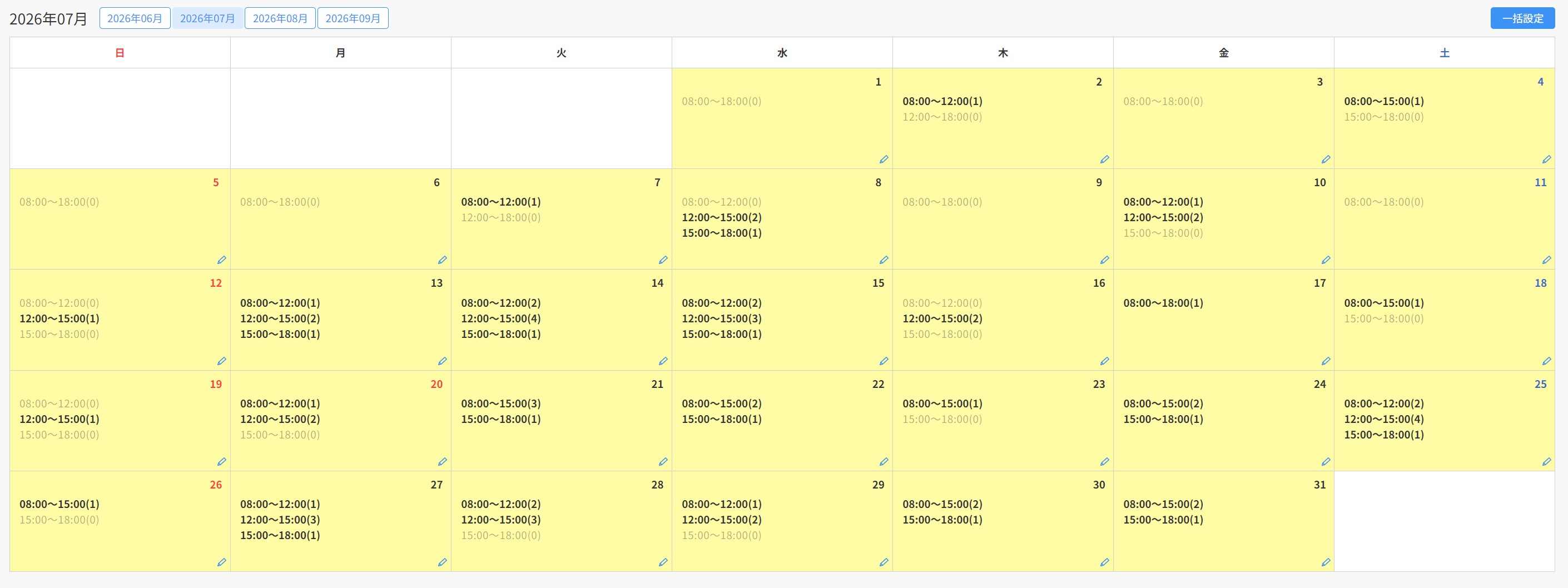Go to the 2026年08月 month tab
Image resolution: width=1568 pixels, height=588 pixels.
[280, 18]
